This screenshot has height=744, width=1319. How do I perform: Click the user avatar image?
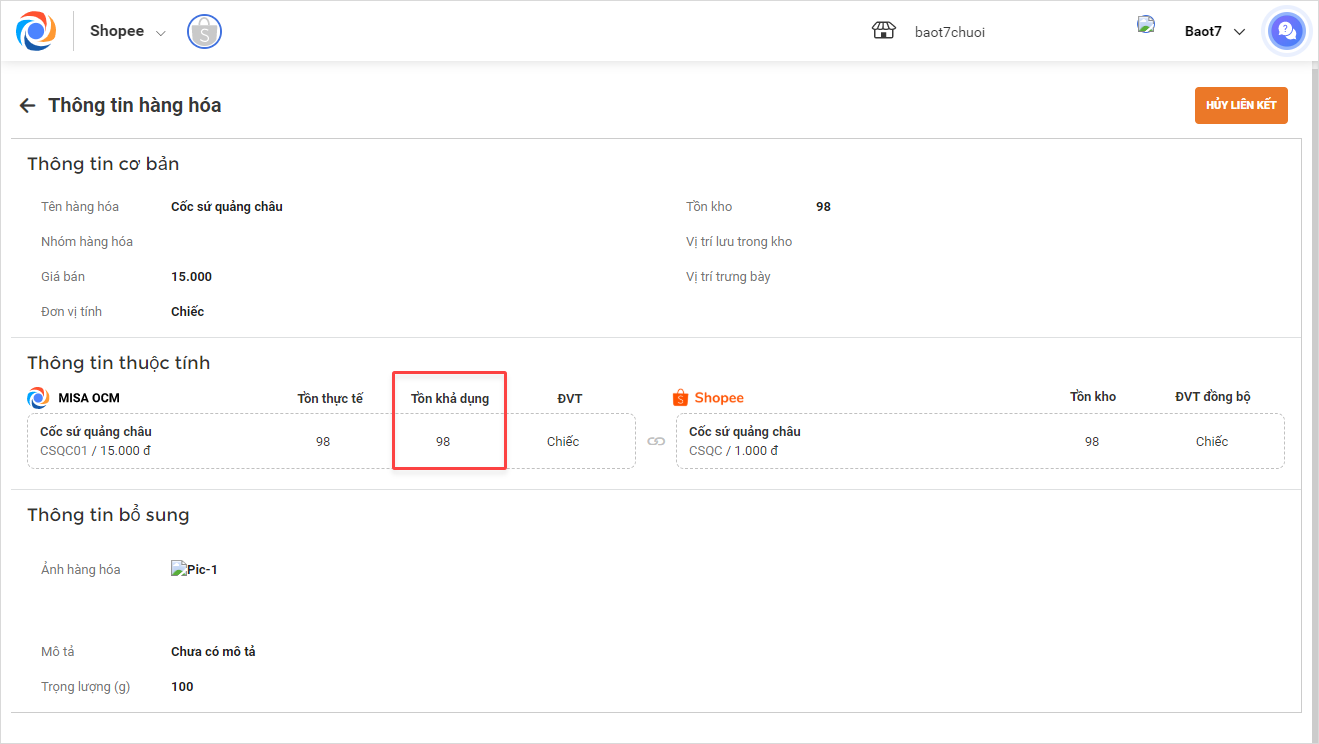(x=1146, y=25)
